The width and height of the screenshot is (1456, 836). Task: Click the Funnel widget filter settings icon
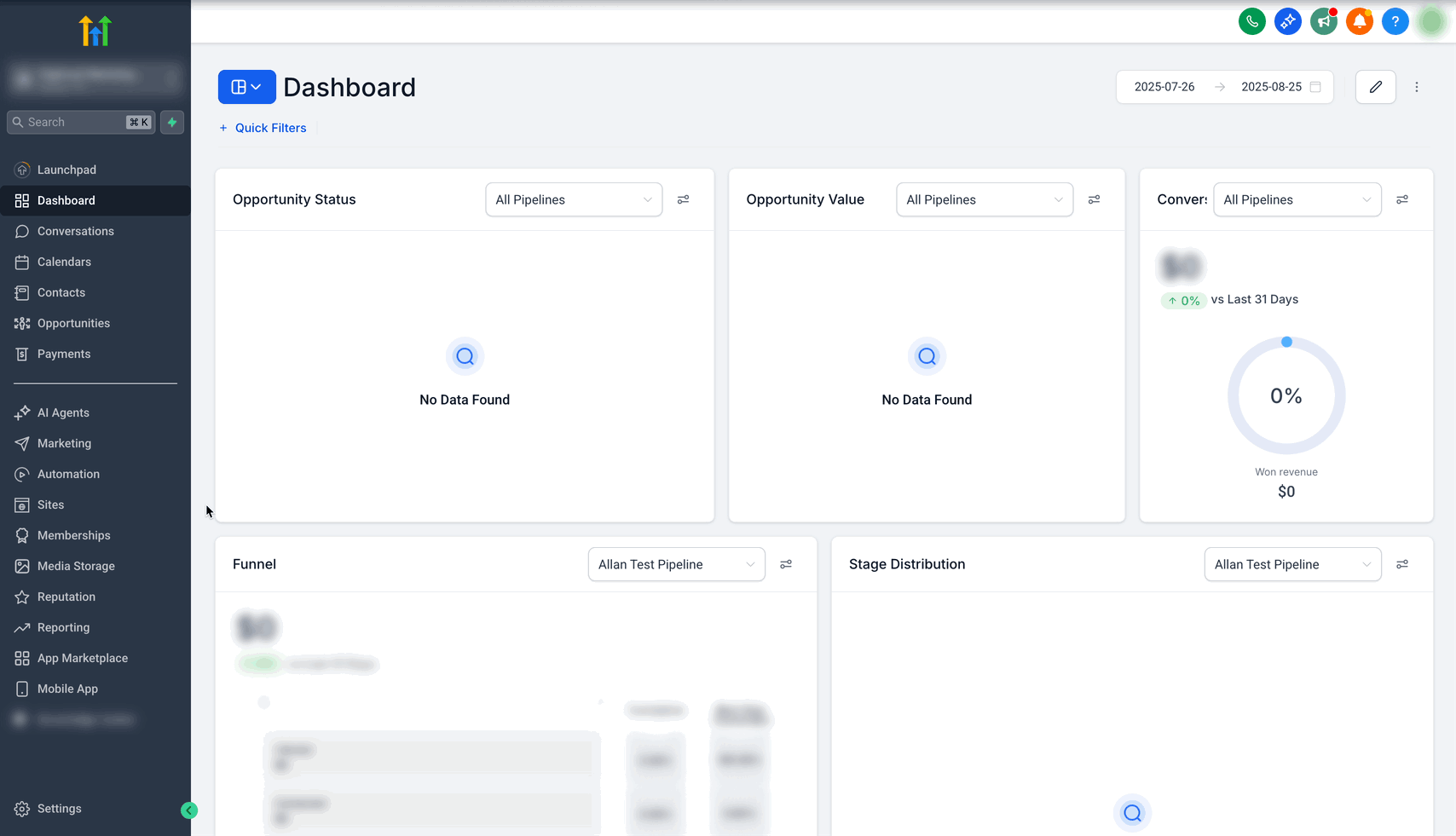tap(786, 564)
